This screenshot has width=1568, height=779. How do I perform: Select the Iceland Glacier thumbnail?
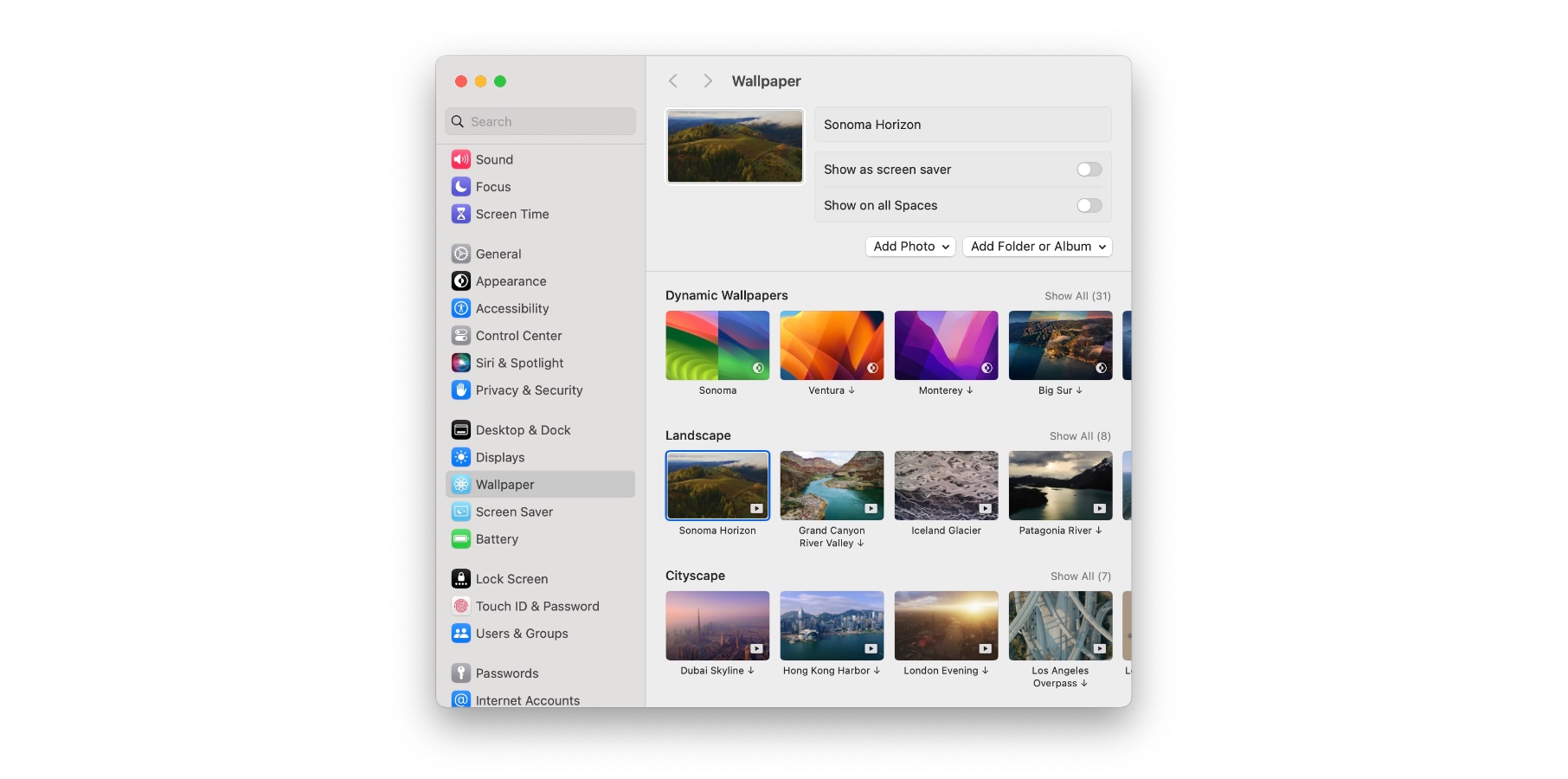[946, 486]
